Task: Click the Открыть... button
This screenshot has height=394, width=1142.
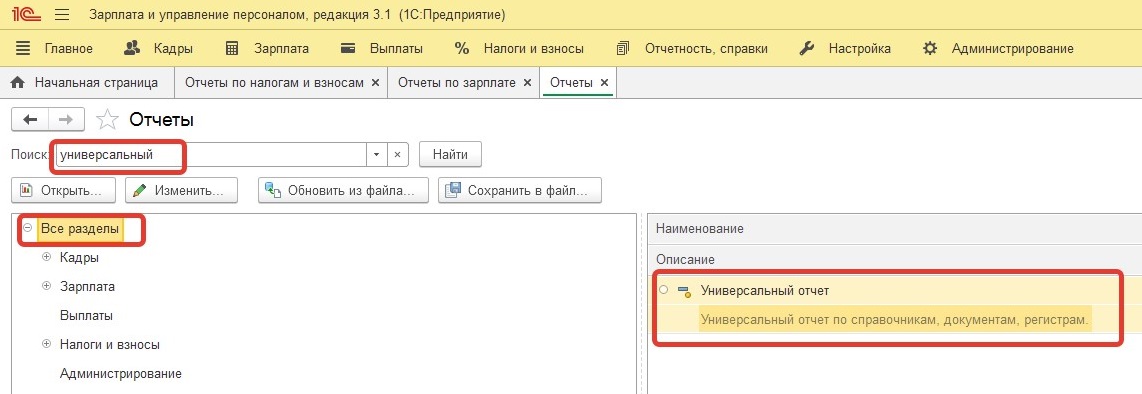Action: [63, 190]
